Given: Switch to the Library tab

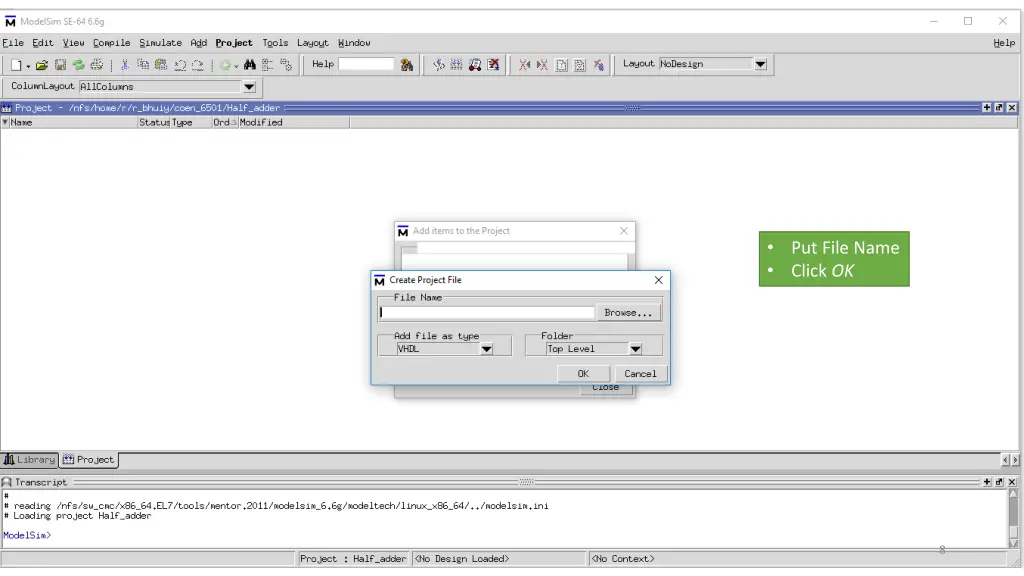Looking at the screenshot, I should point(29,460).
